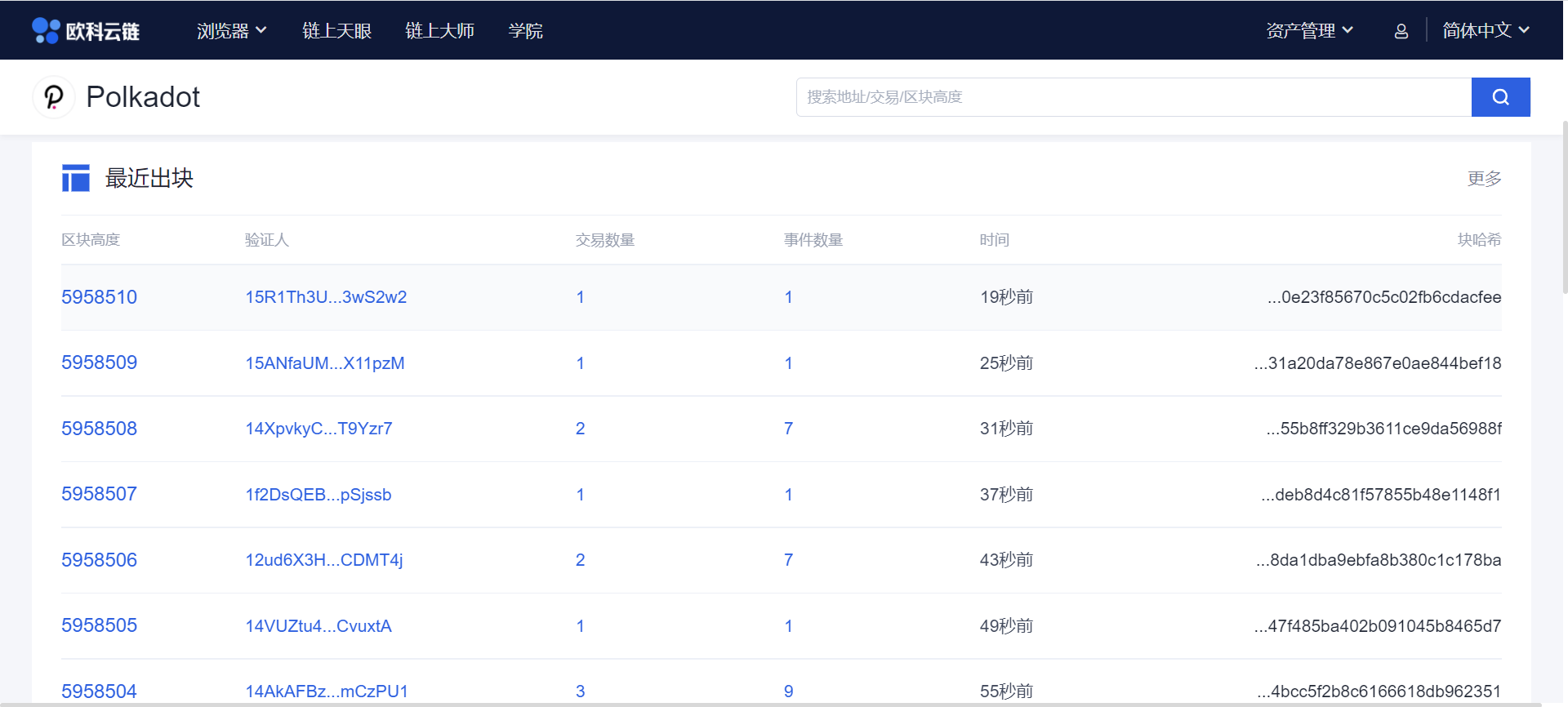Viewport: 1568px width, 707px height.
Task: Open transaction count 3 for block 5958504
Action: 580,691
